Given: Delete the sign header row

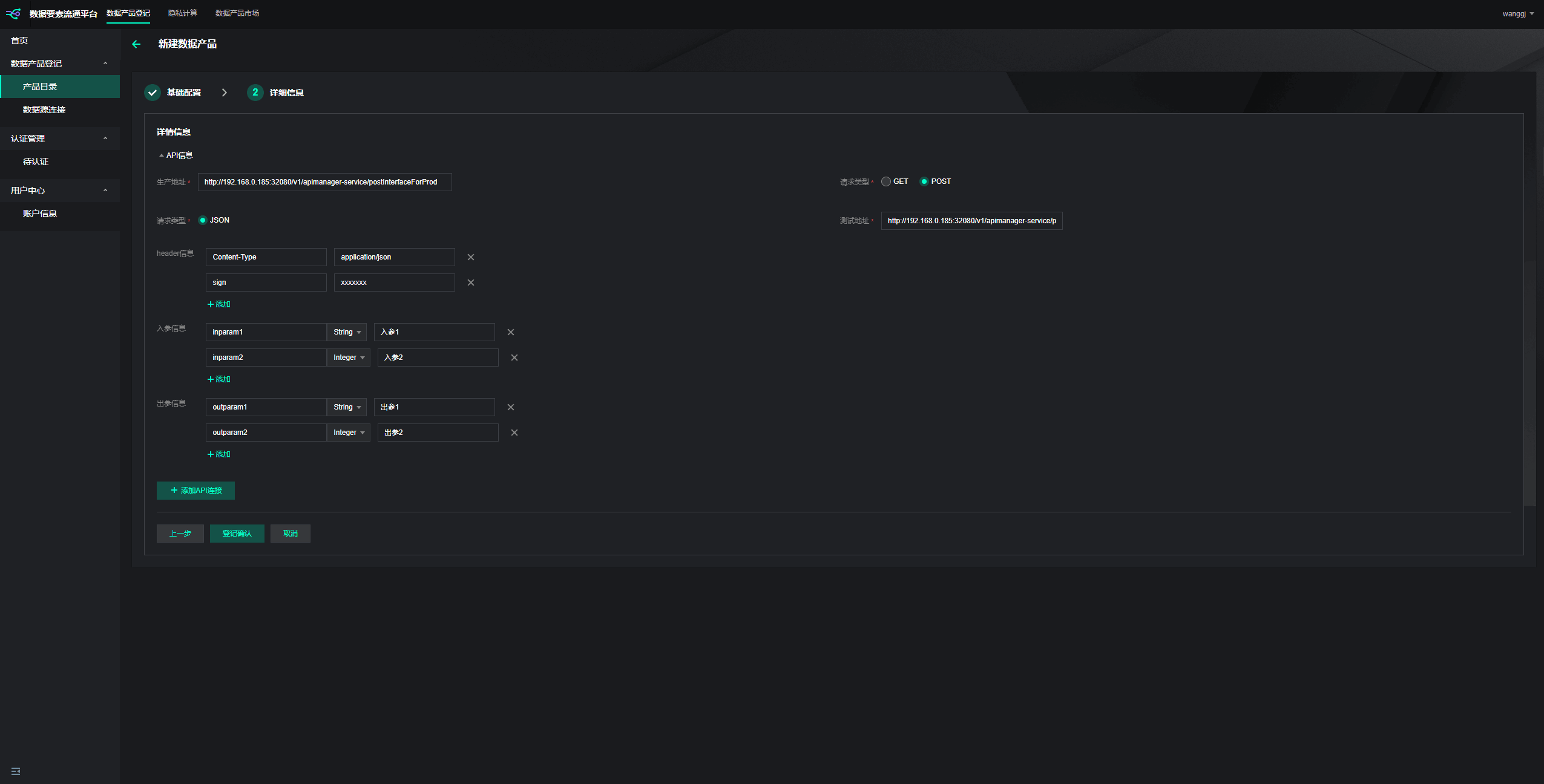Looking at the screenshot, I should click(471, 283).
